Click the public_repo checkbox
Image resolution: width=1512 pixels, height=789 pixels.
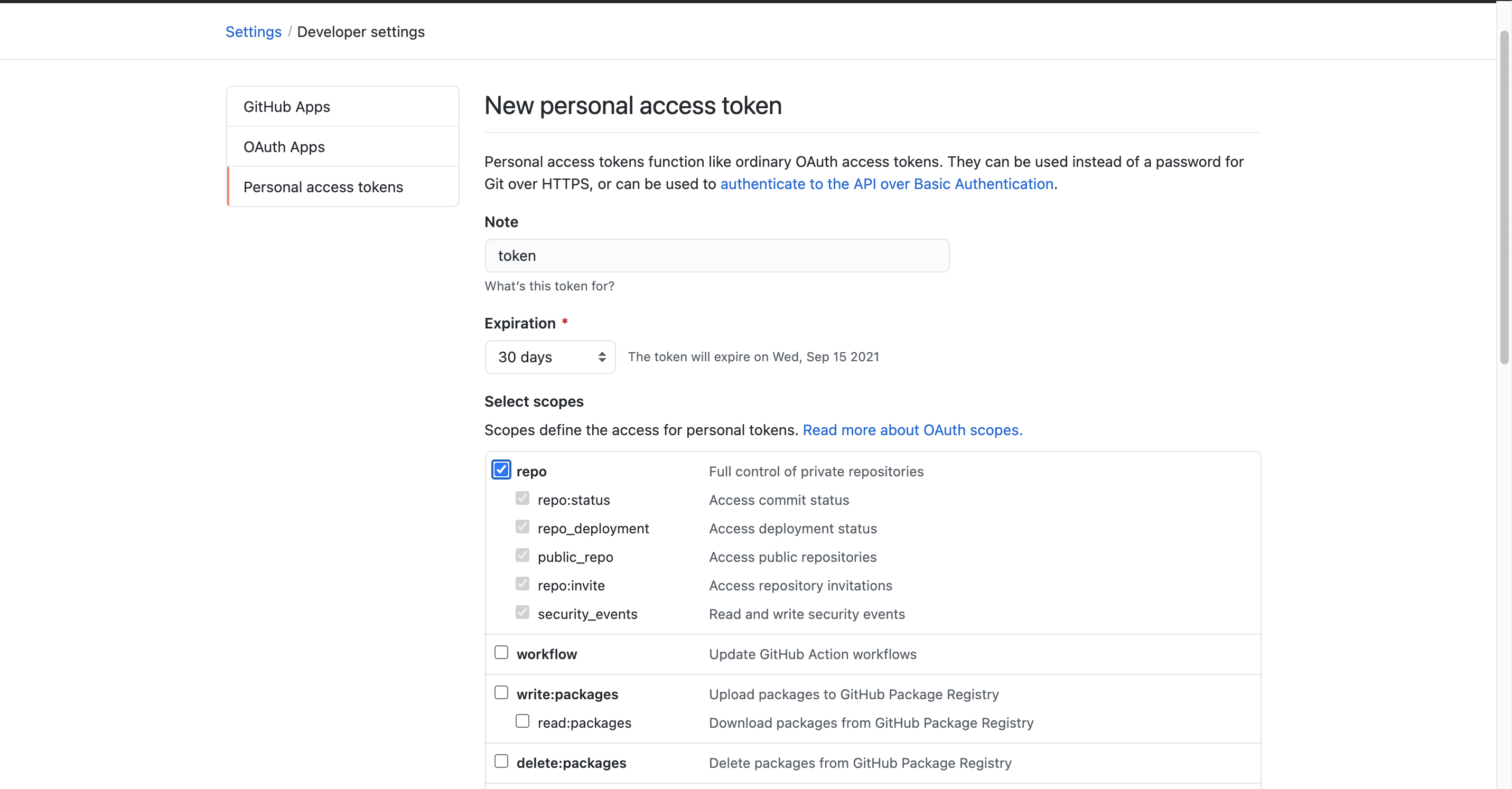pyautogui.click(x=522, y=556)
